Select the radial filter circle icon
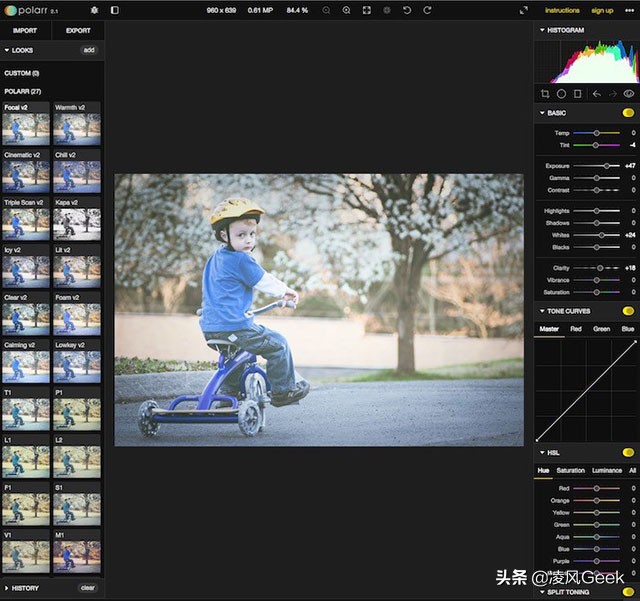 click(x=561, y=94)
